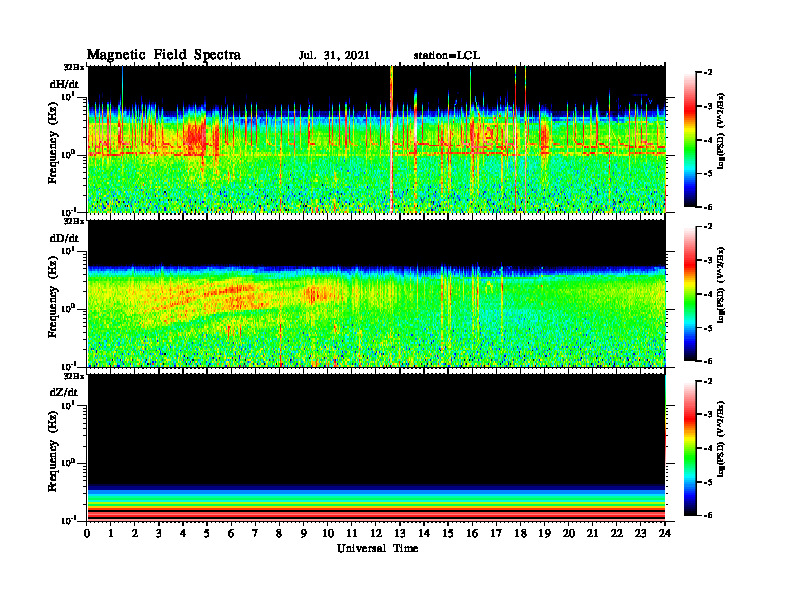Click the "19" hour tick label
792x612 pixels.
[544, 533]
